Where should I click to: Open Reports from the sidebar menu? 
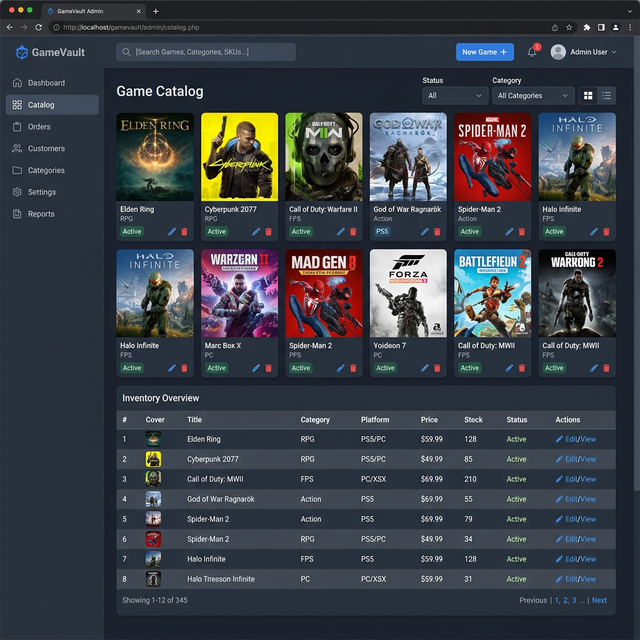point(41,214)
